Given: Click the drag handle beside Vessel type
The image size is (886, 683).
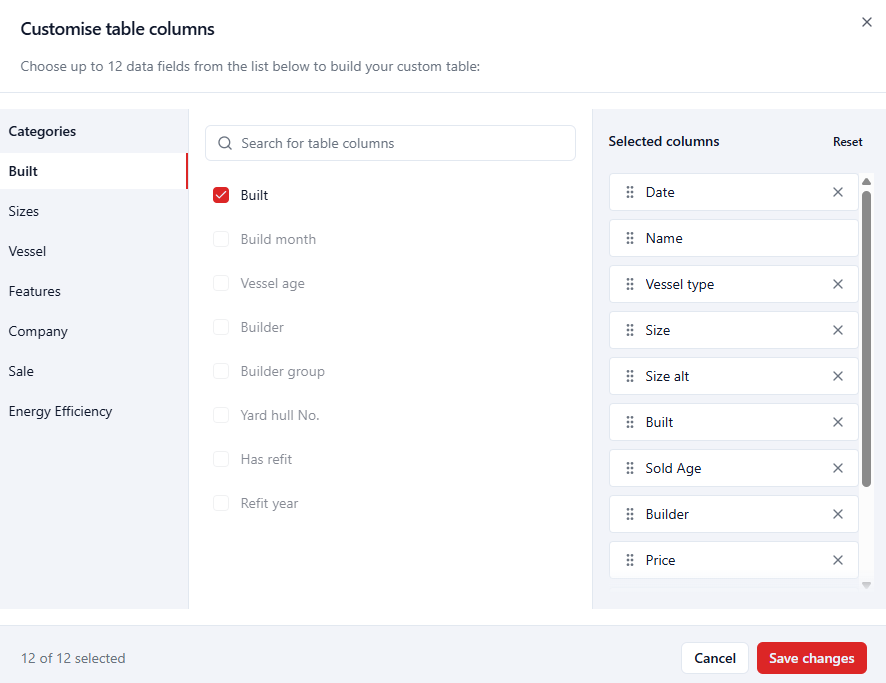Looking at the screenshot, I should point(630,284).
